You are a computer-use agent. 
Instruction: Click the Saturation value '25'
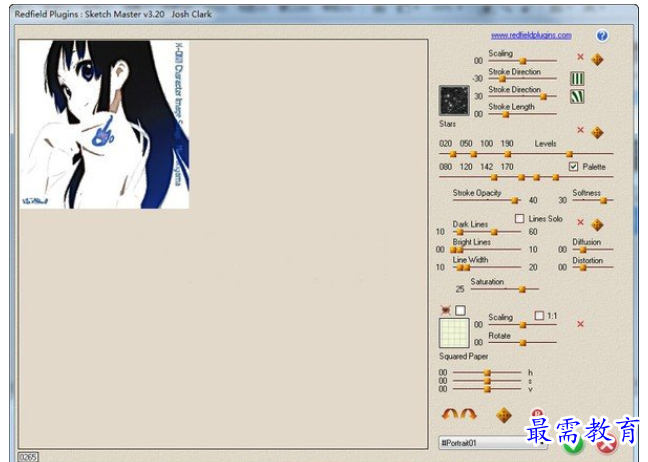point(460,289)
